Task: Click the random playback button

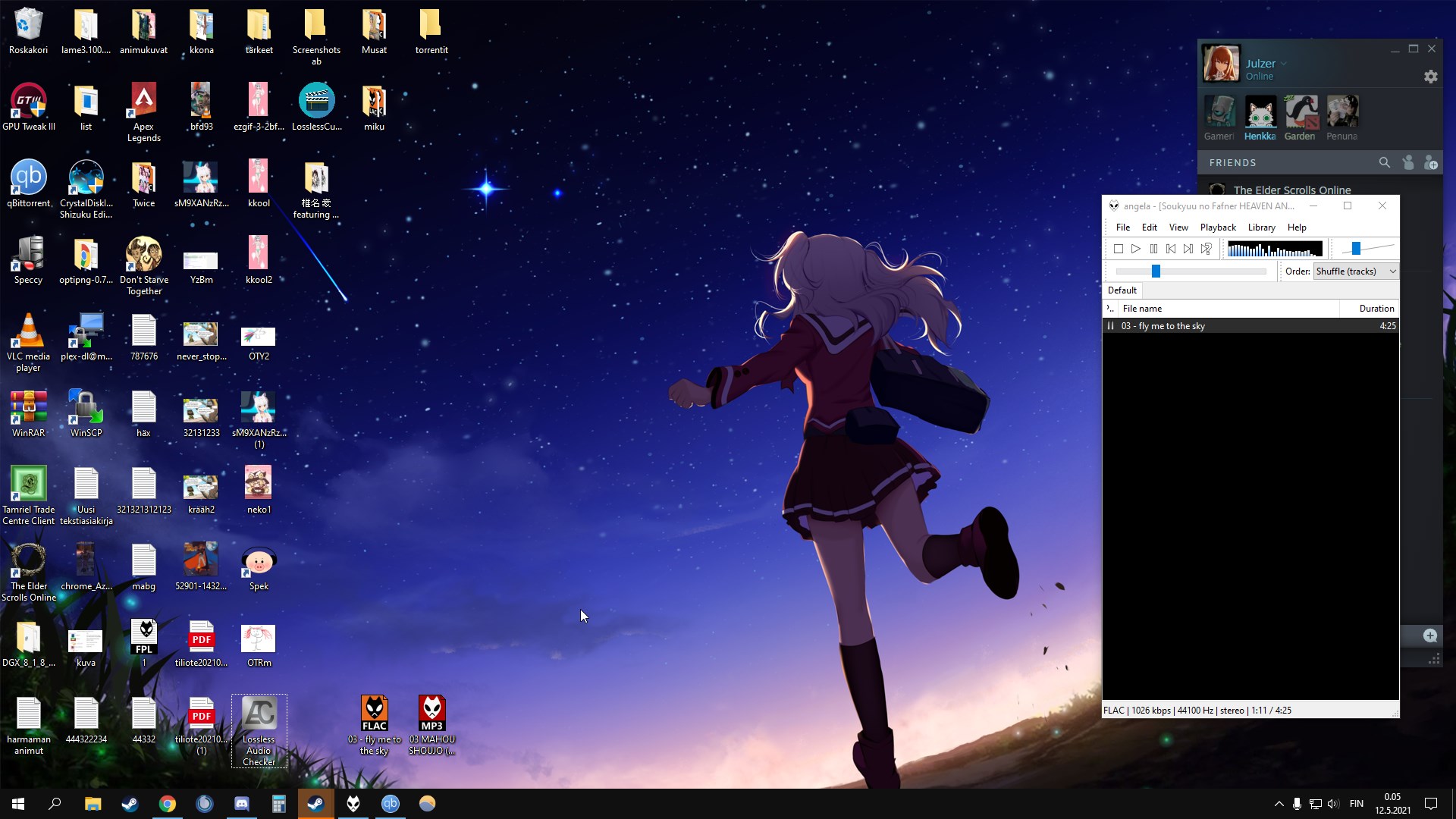Action: (1207, 249)
